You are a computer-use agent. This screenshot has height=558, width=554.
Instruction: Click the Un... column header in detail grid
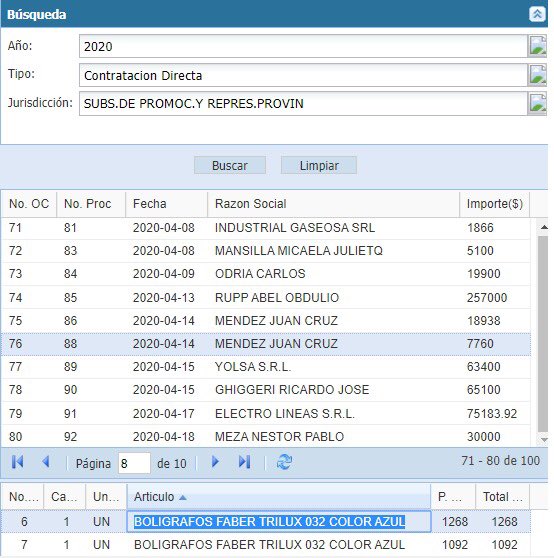point(106,497)
